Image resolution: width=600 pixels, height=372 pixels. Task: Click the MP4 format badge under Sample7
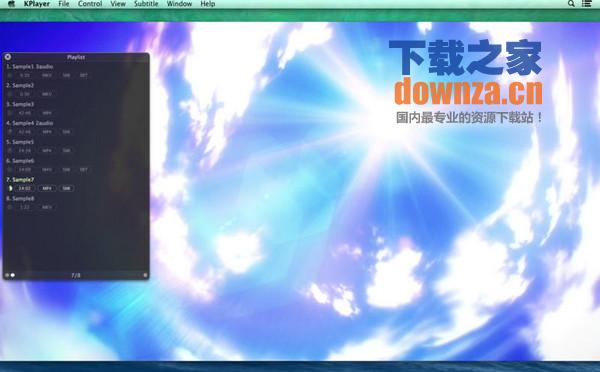point(47,188)
